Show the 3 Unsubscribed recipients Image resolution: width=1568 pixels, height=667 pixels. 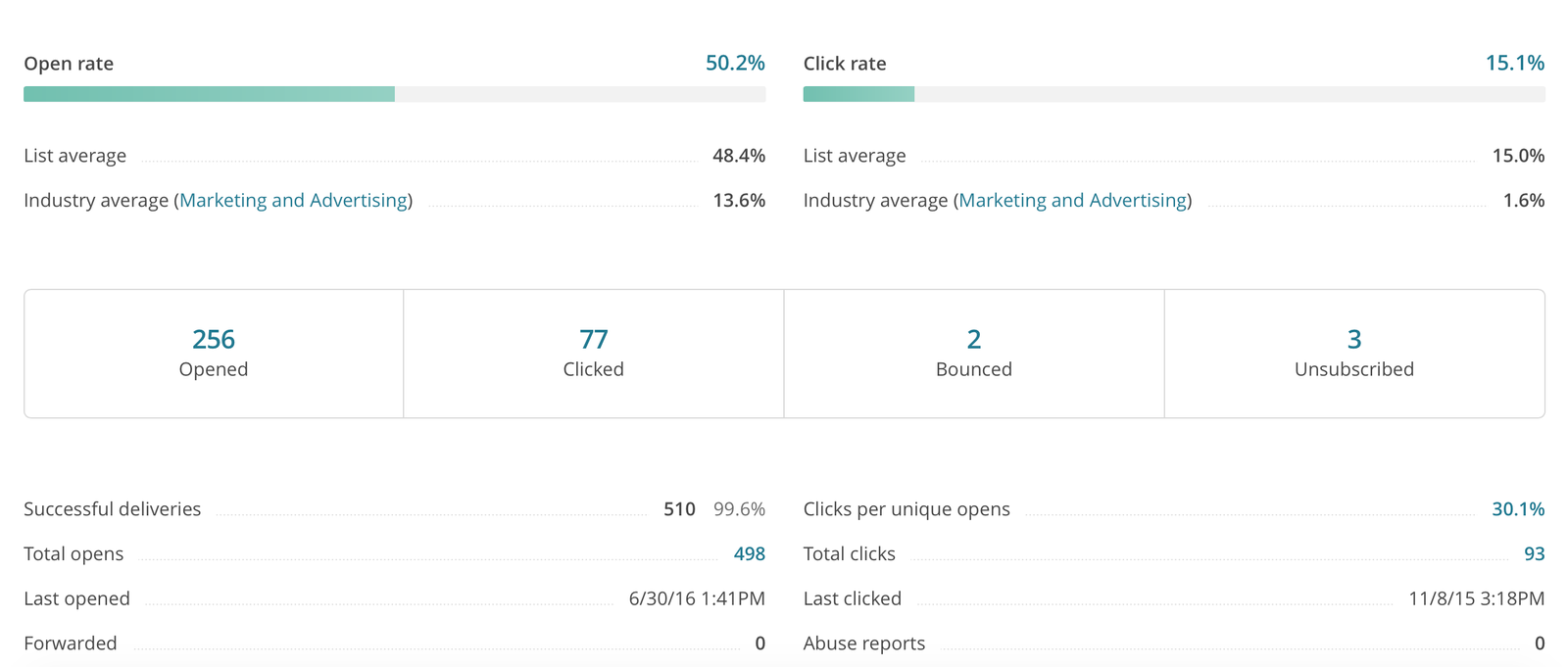click(x=1353, y=340)
